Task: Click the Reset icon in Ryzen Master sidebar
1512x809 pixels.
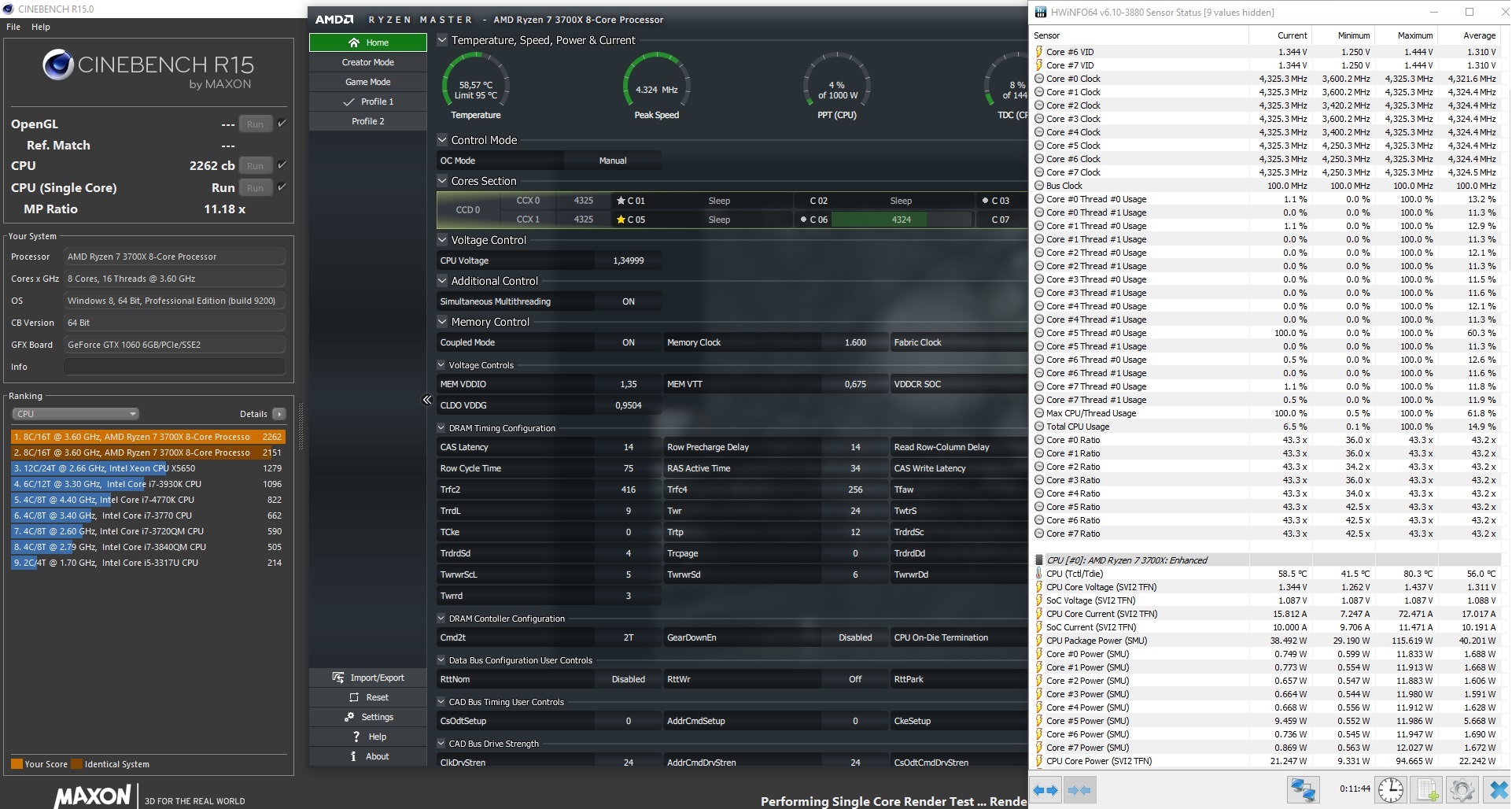Action: 354,697
